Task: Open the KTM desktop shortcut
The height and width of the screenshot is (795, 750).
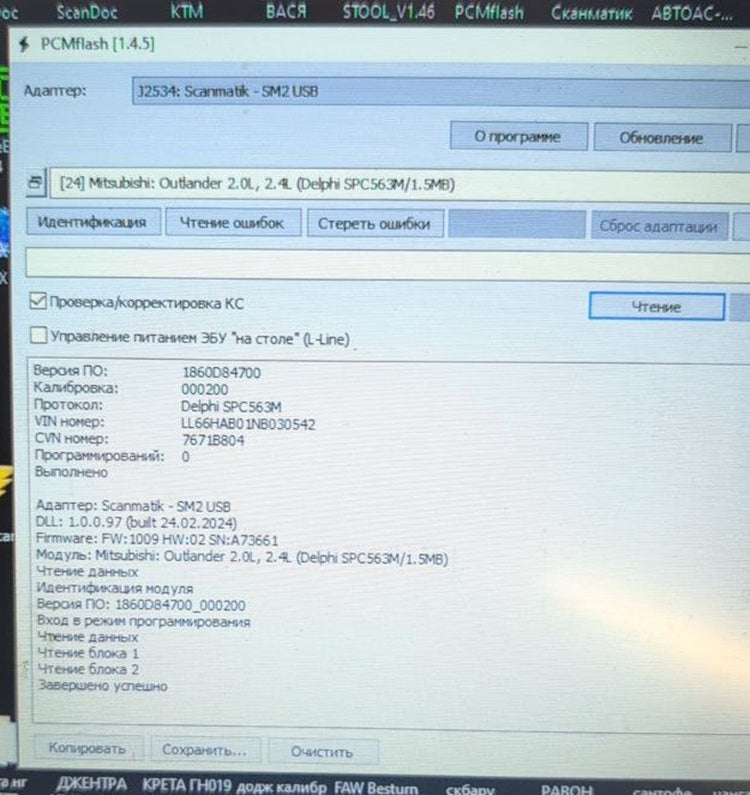Action: pyautogui.click(x=187, y=11)
